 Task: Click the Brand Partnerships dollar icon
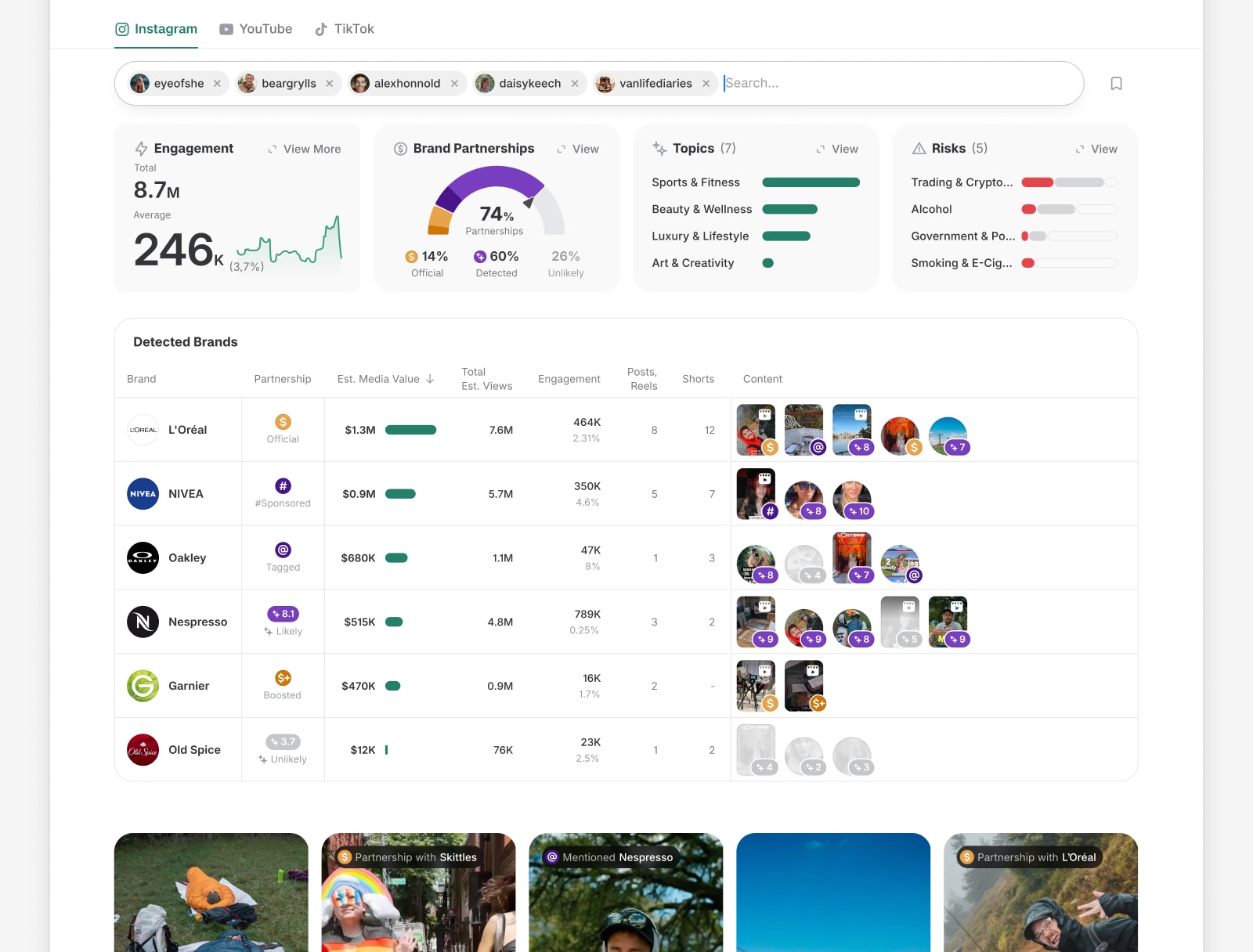400,149
